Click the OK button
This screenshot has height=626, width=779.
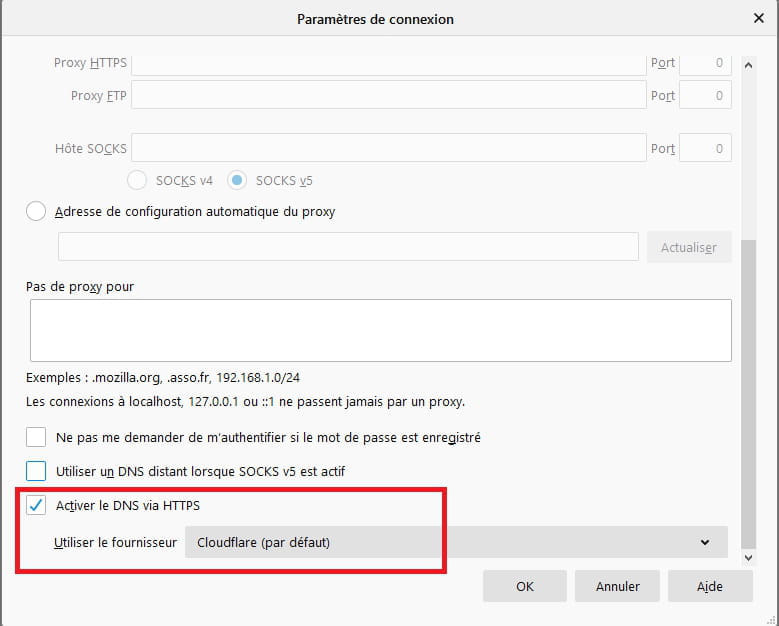tap(525, 586)
